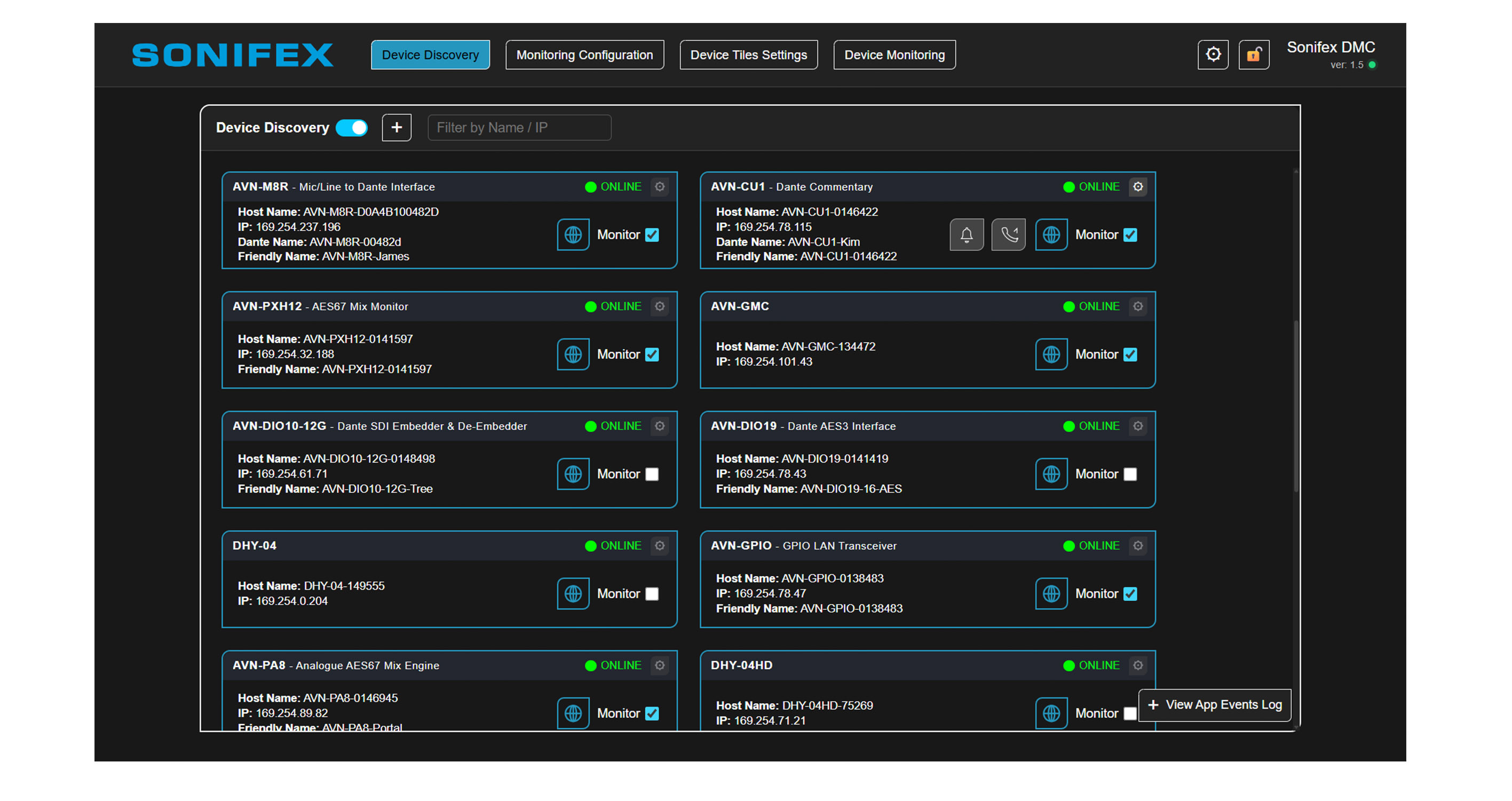Click host name DHY-04HD-75269

[828, 706]
